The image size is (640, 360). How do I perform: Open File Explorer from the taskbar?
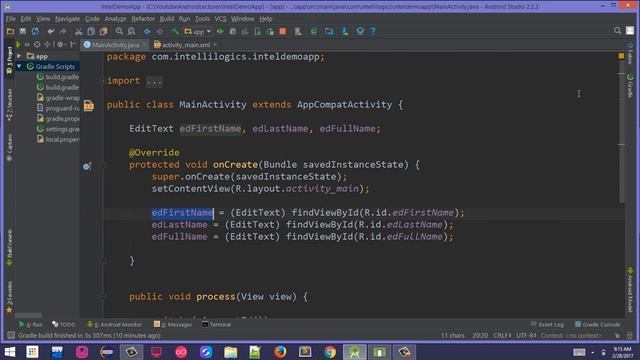tap(230, 352)
